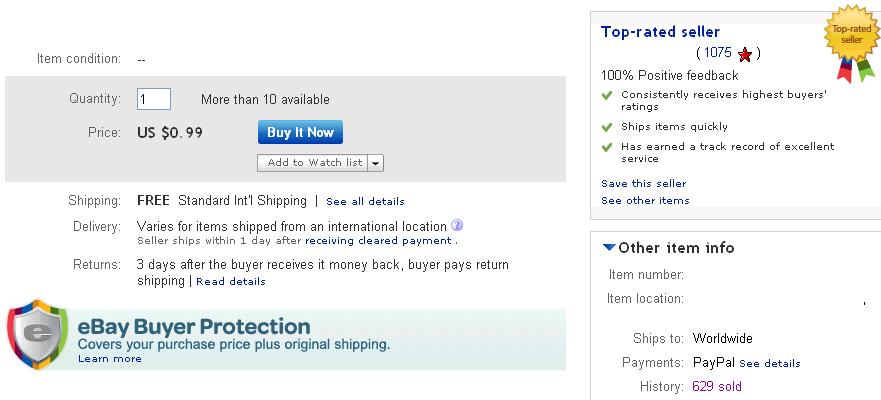This screenshot has height=400, width=881.
Task: Click the Quantity input field
Action: click(154, 99)
